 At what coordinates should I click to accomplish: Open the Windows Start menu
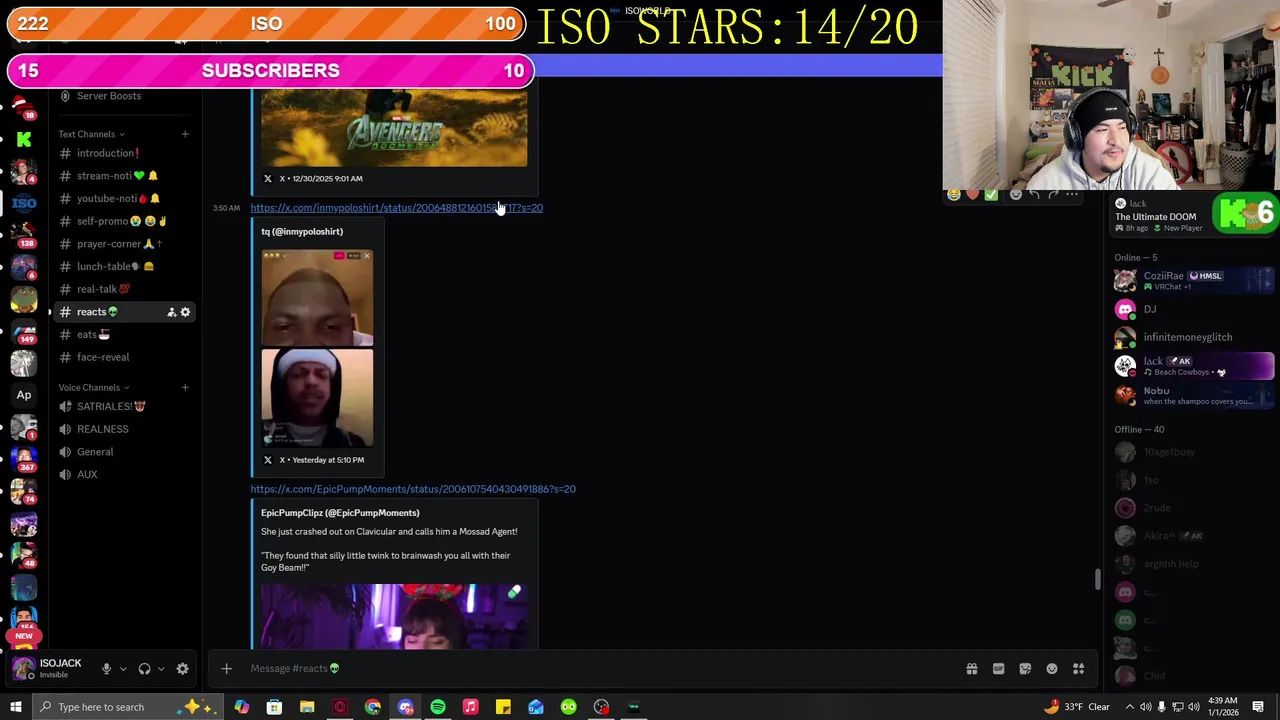coord(15,707)
